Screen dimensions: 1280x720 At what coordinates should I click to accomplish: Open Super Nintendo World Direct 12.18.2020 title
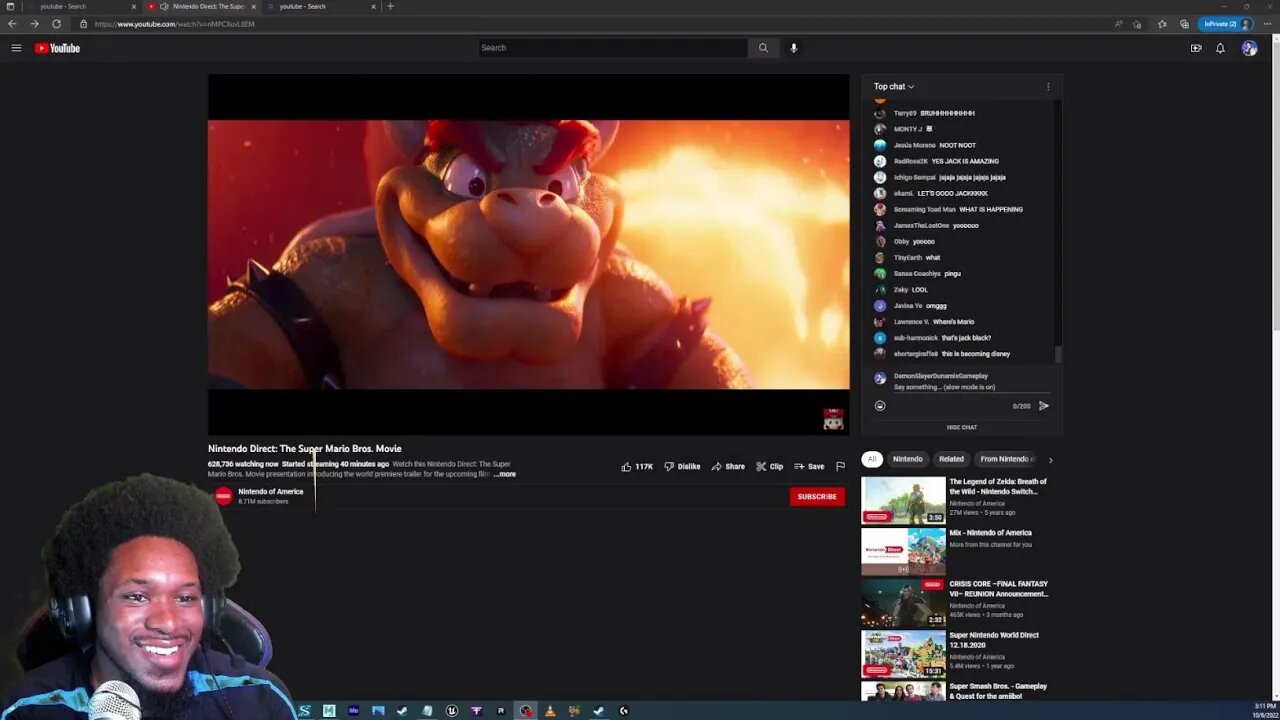[x=994, y=640]
